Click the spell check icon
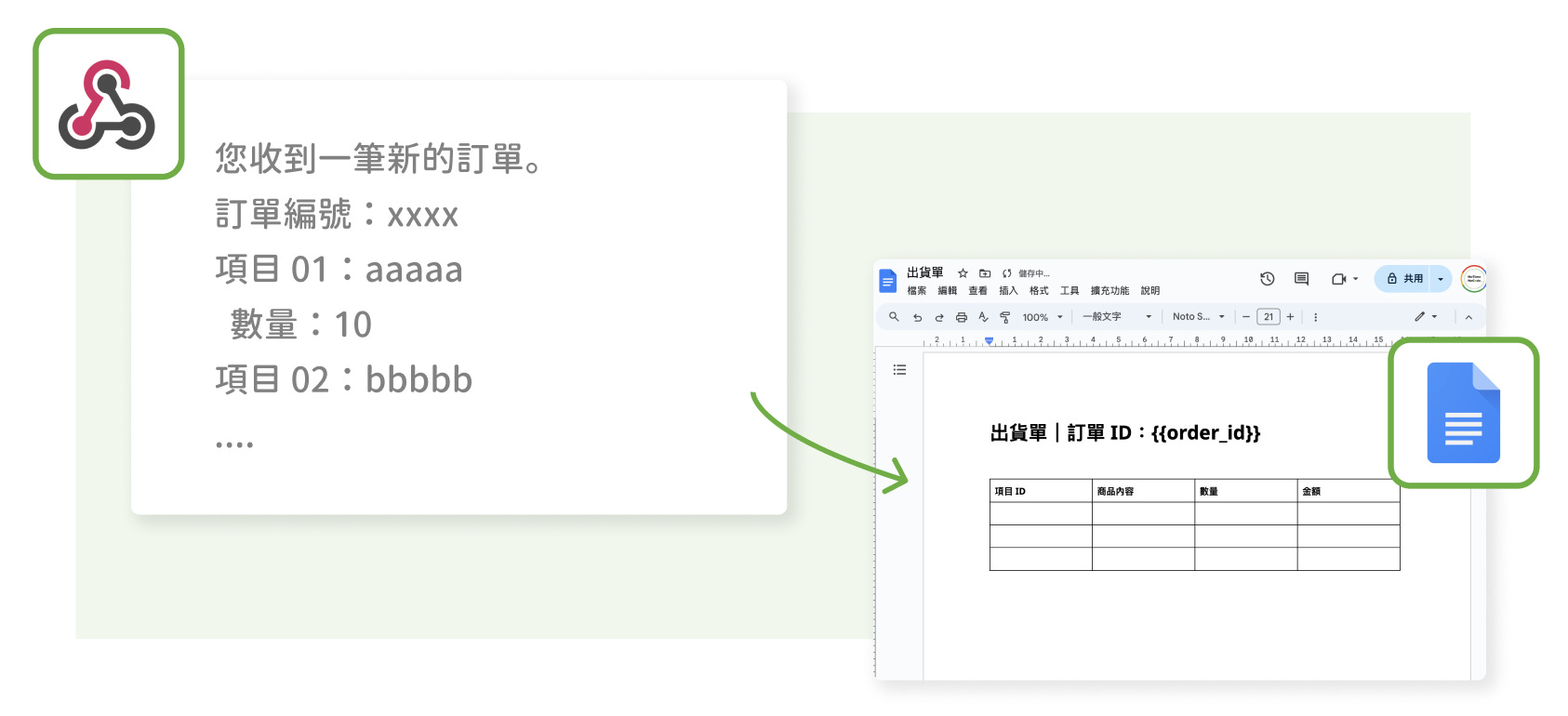Image resolution: width=1568 pixels, height=716 pixels. 983,317
